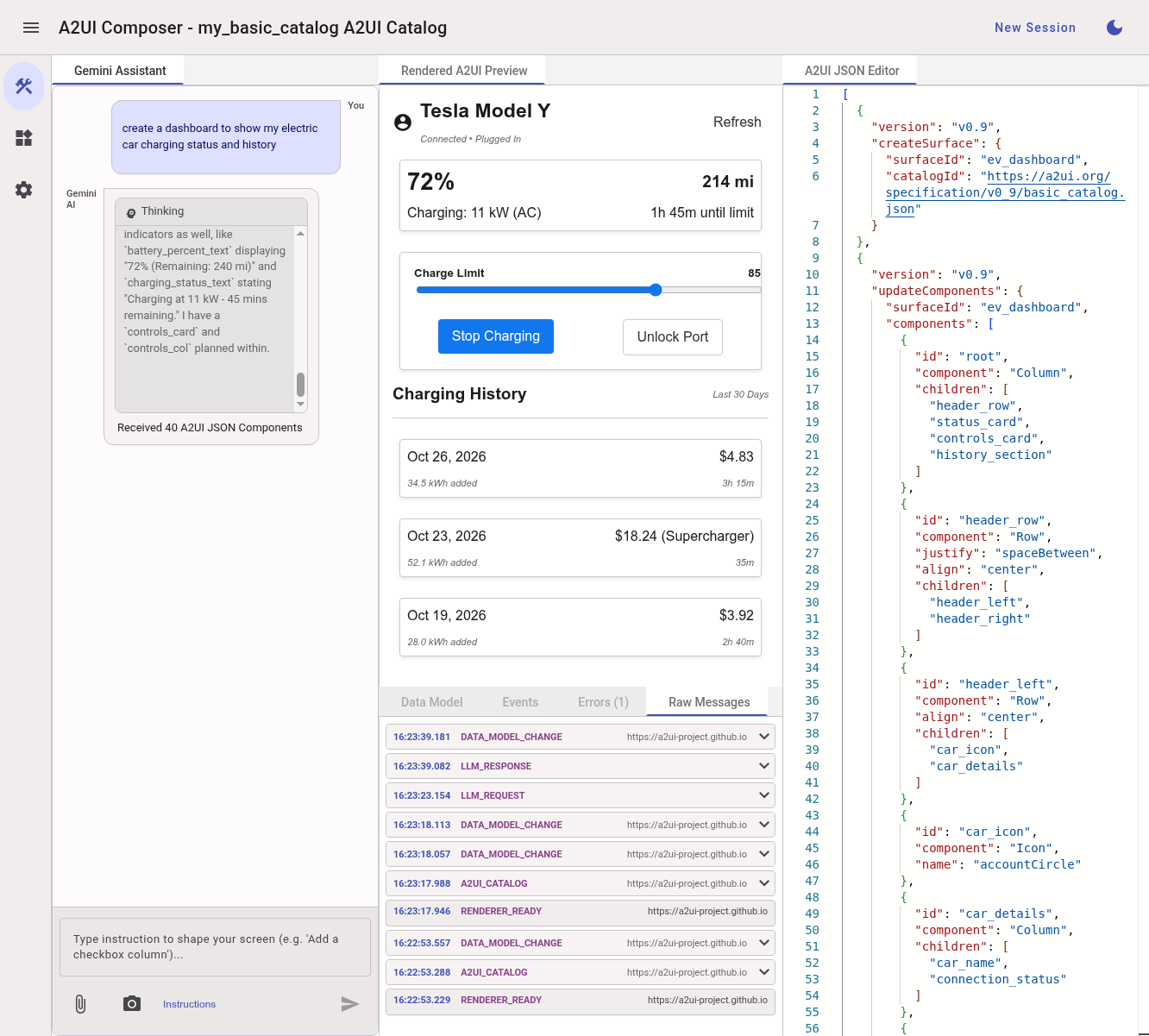Toggle dark mode moon icon
Viewport: 1149px width, 1036px height.
pos(1114,28)
